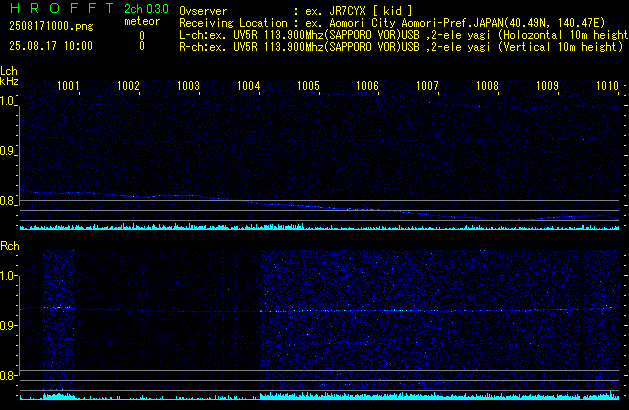Viewport: 629px width, 410px height.
Task: Click the Rch carrier trace near 0.93 kHz
Action: click(319, 310)
